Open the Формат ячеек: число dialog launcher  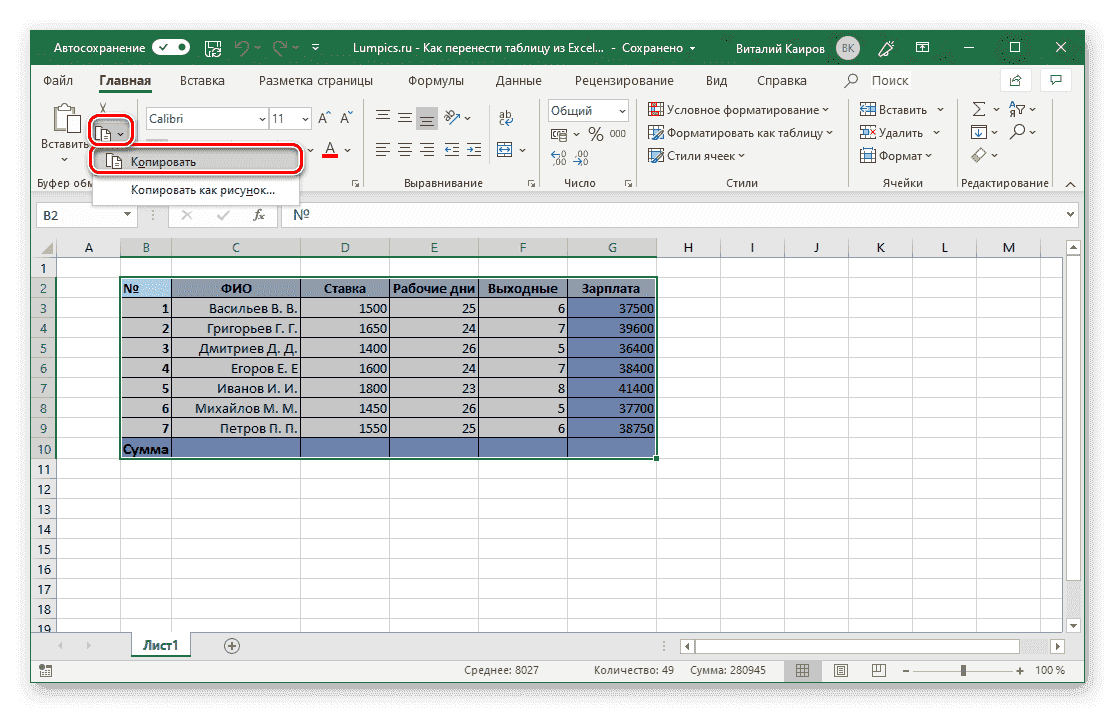pos(629,183)
